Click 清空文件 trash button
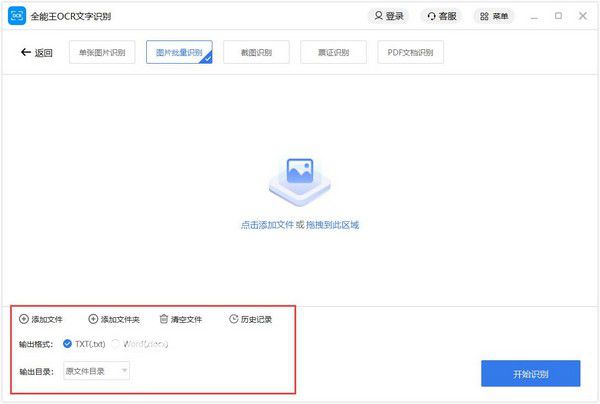This screenshot has width=600, height=404. (181, 319)
